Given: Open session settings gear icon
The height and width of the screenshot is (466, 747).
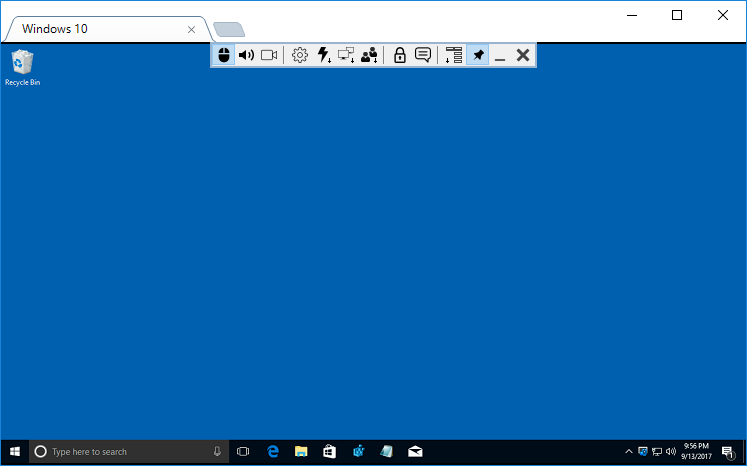Looking at the screenshot, I should 299,56.
